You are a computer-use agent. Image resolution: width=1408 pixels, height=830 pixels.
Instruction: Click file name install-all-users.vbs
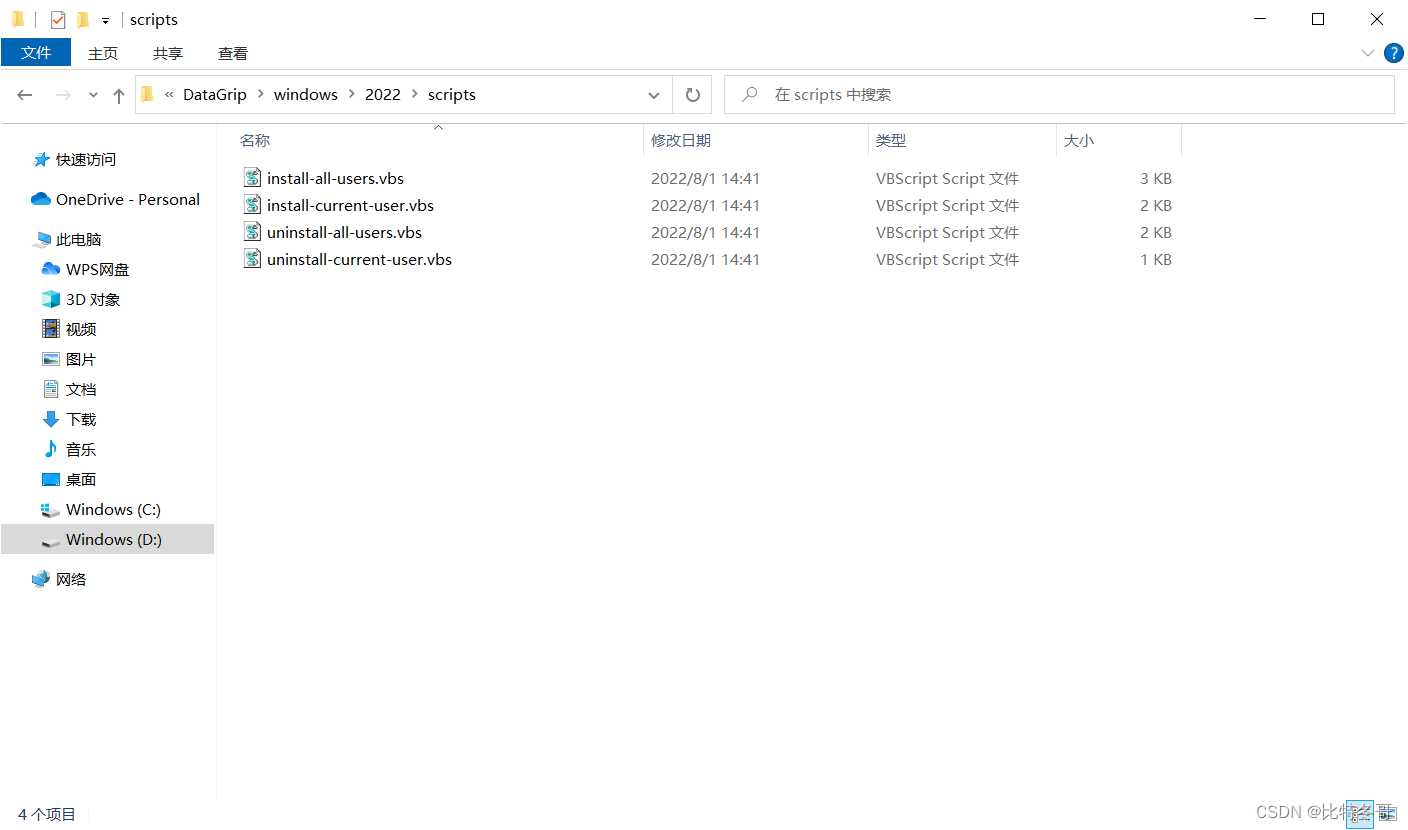[x=335, y=179]
